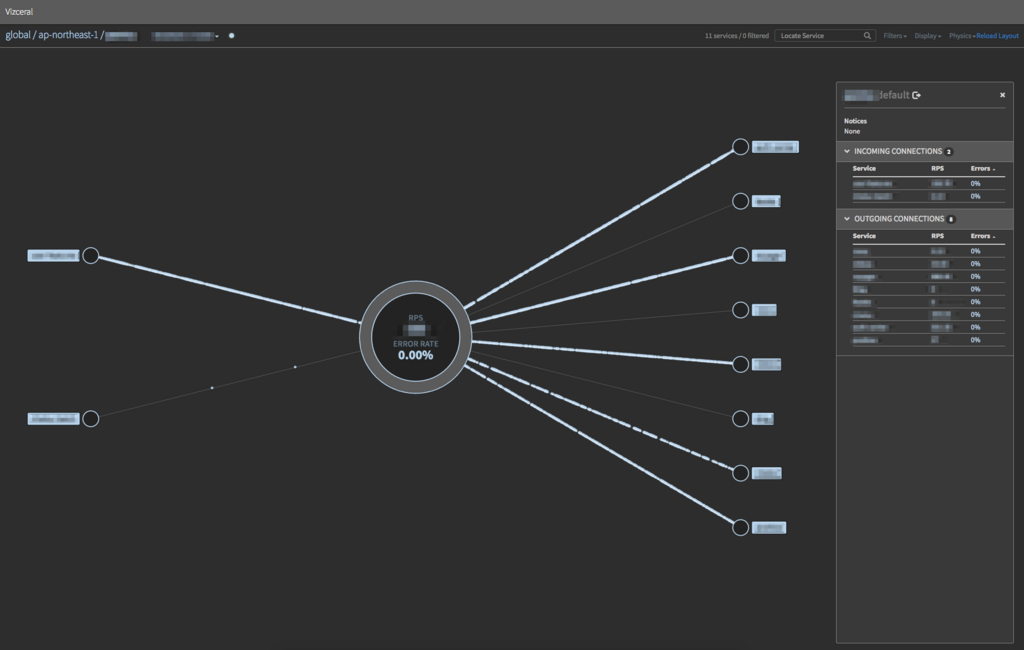Open the Display dropdown menu
Image resolution: width=1024 pixels, height=650 pixels.
click(x=927, y=36)
